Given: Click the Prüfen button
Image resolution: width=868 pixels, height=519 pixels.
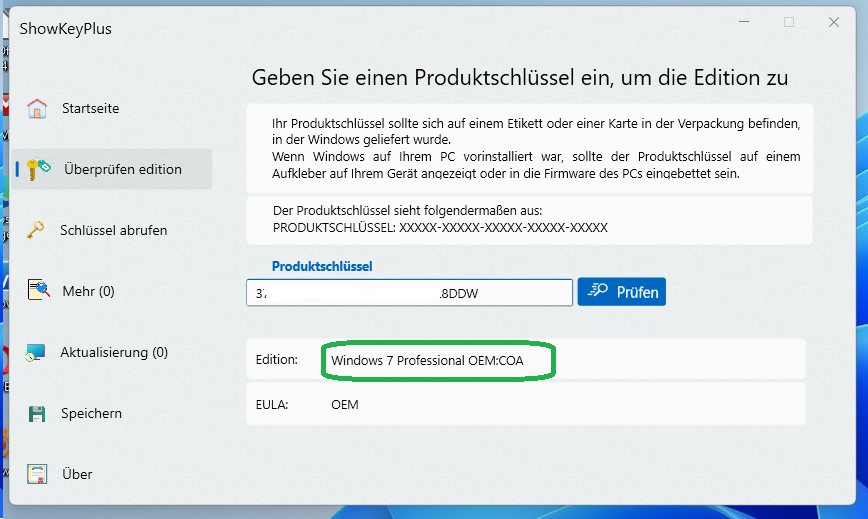Looking at the screenshot, I should coord(622,292).
